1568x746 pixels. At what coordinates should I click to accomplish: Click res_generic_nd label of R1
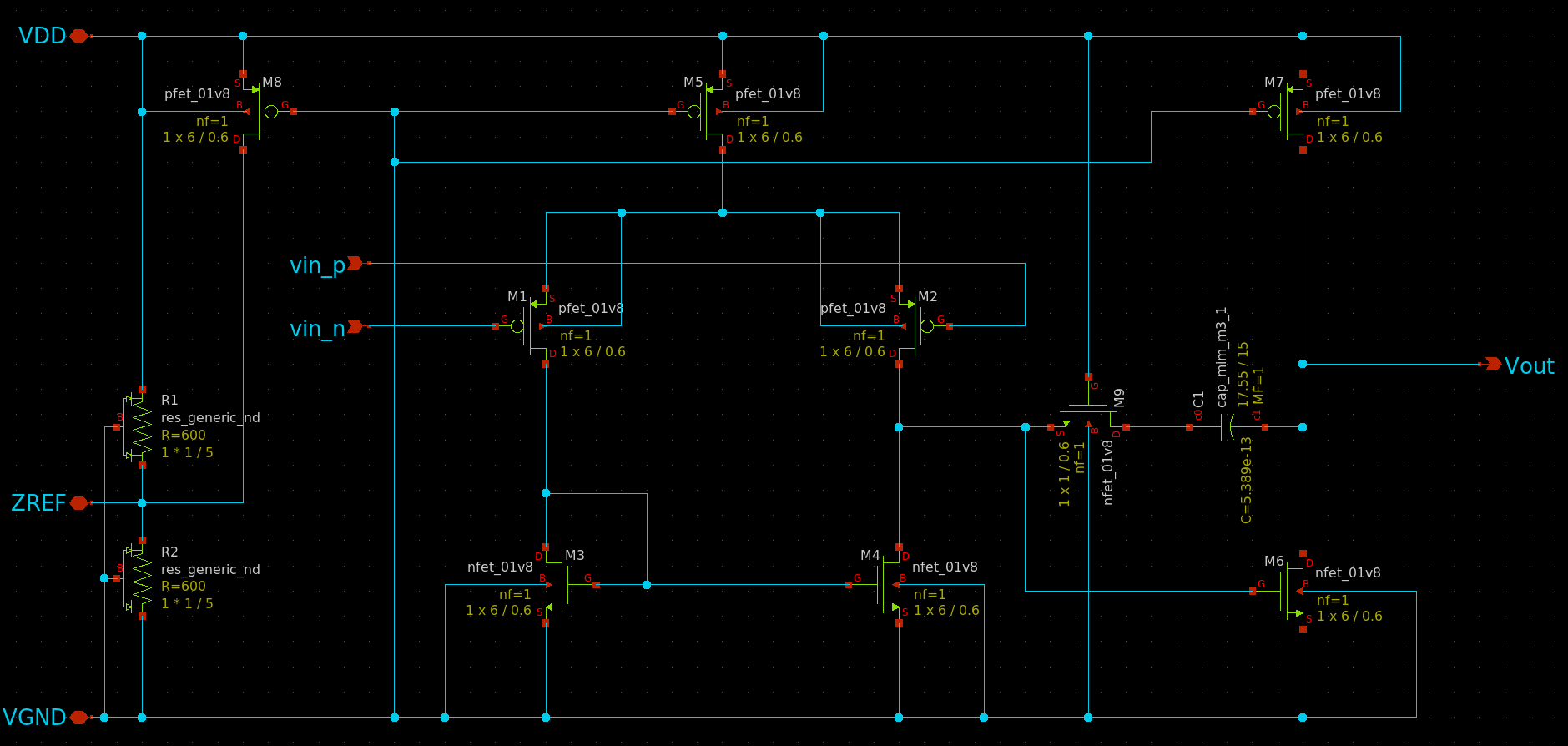tap(210, 418)
